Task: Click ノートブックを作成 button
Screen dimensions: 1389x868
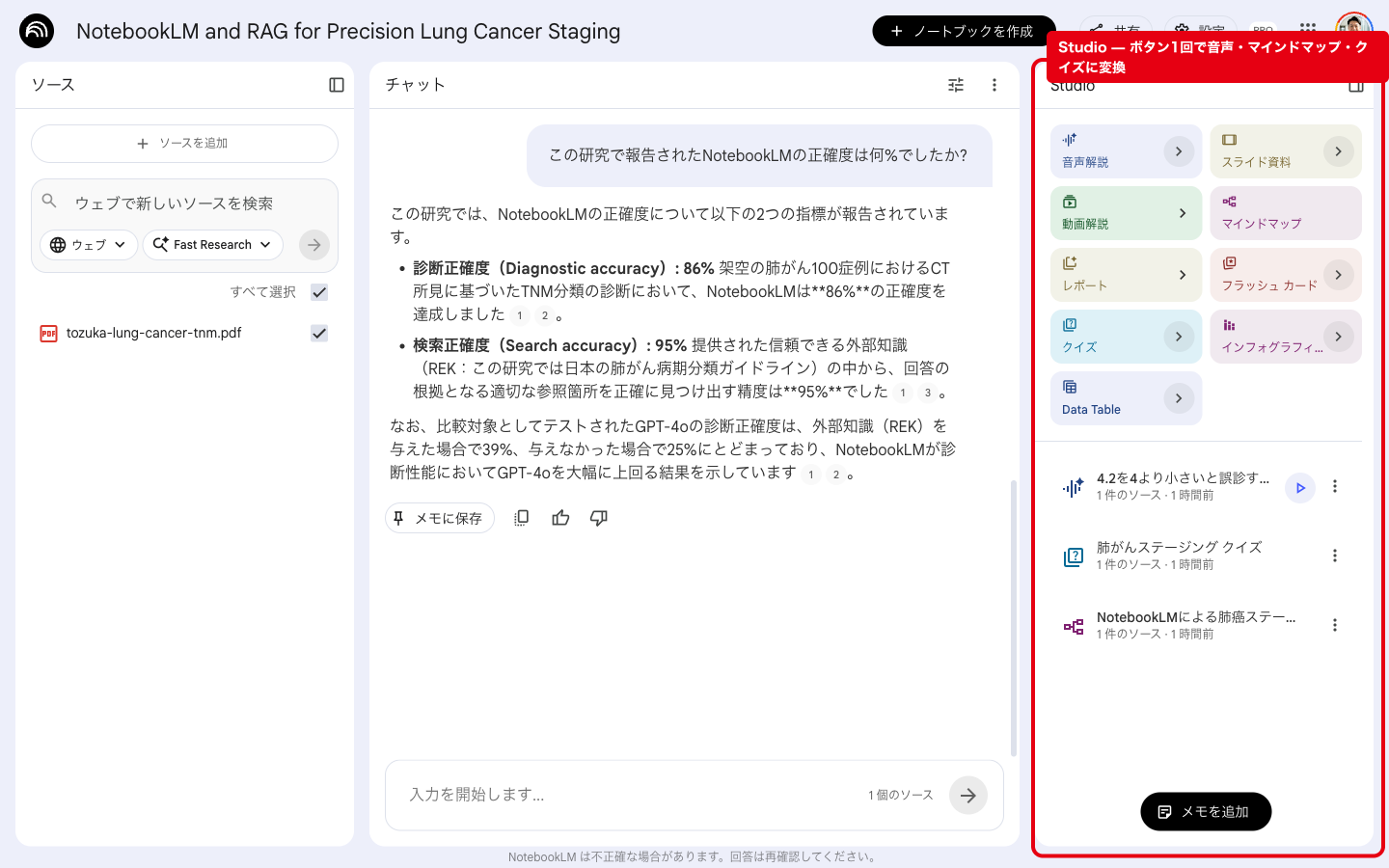Action: coord(965,31)
